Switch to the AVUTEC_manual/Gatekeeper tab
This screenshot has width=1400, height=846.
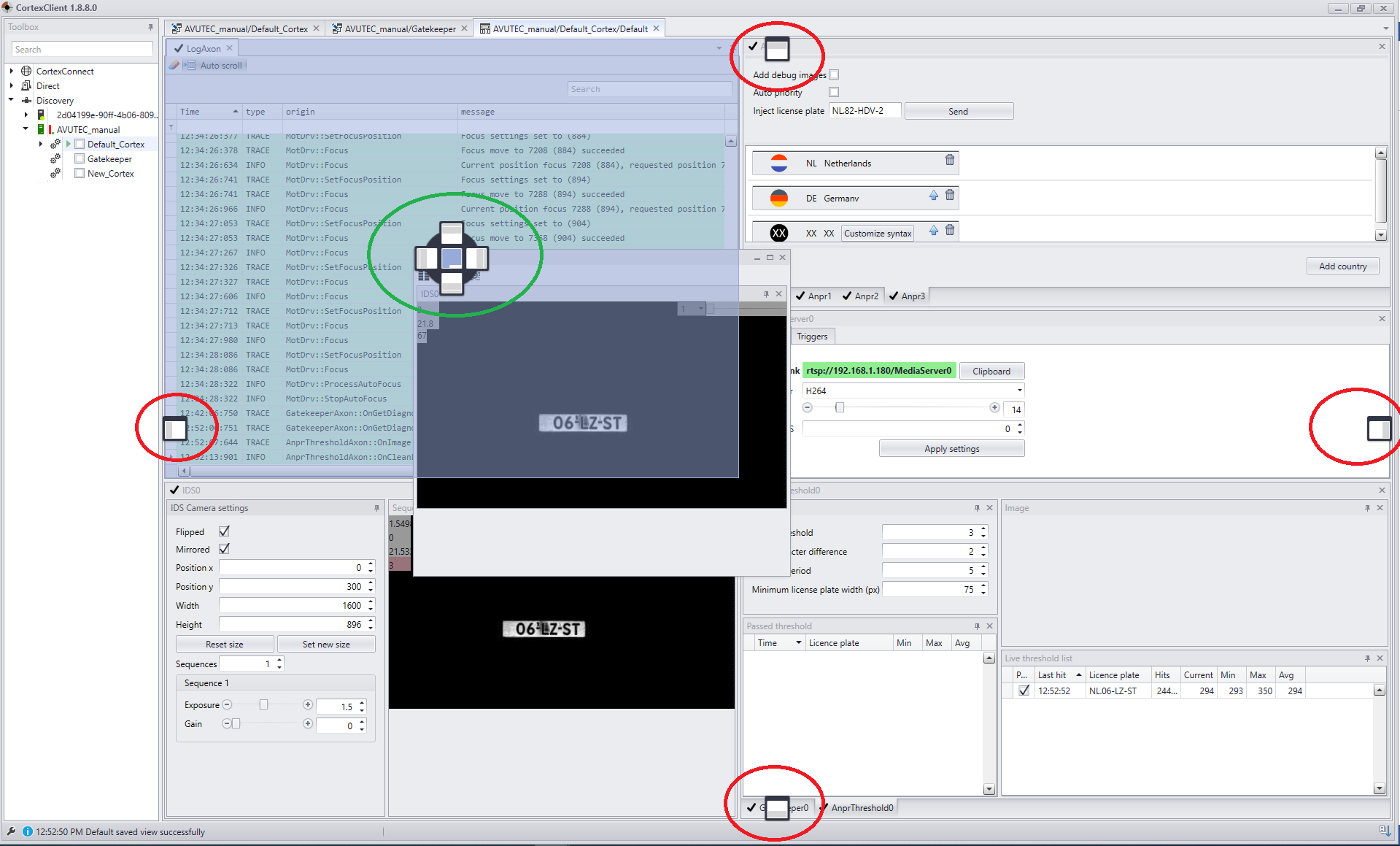[x=398, y=28]
